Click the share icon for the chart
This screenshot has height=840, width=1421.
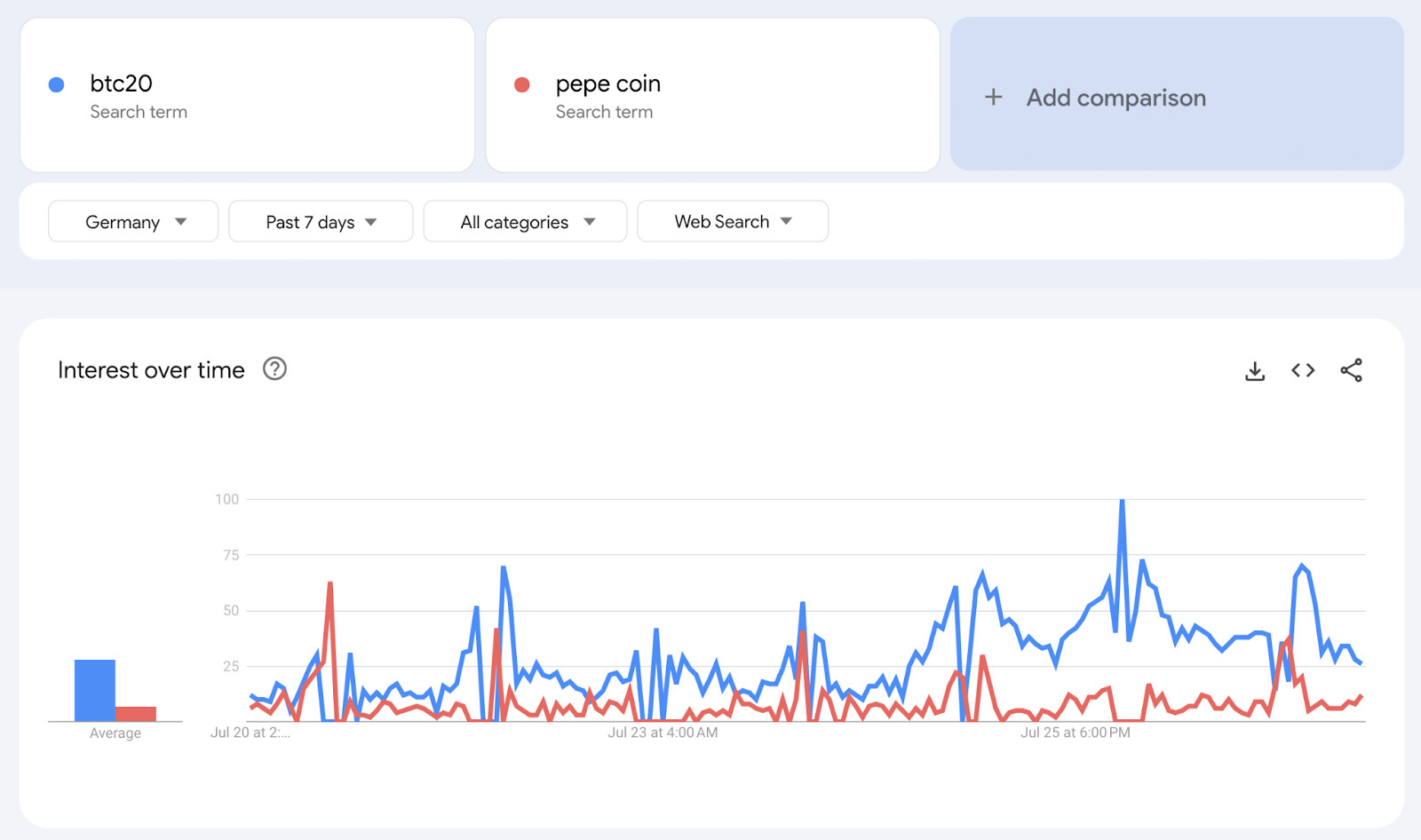[1351, 370]
